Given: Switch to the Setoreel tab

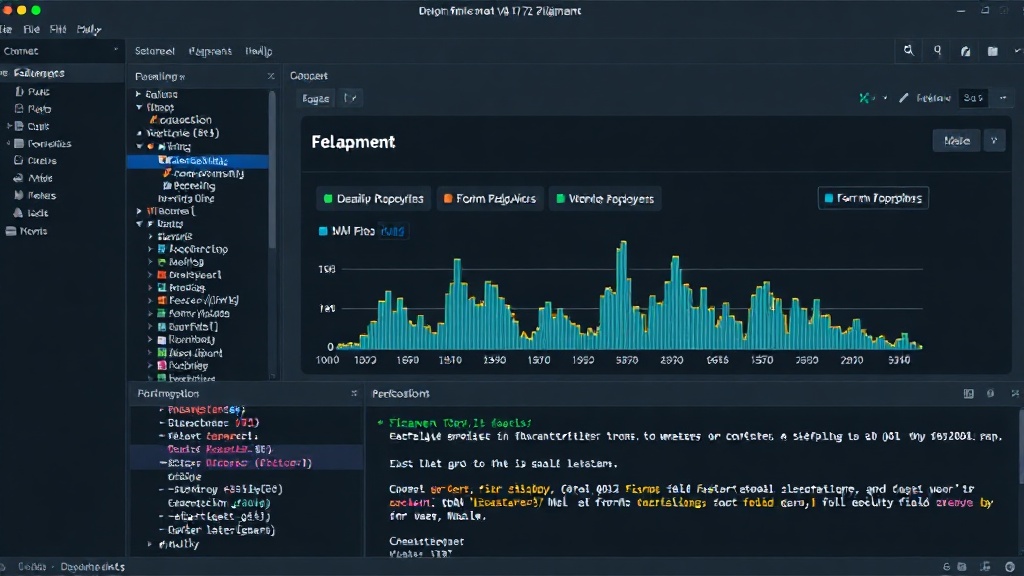Looking at the screenshot, I should [155, 51].
